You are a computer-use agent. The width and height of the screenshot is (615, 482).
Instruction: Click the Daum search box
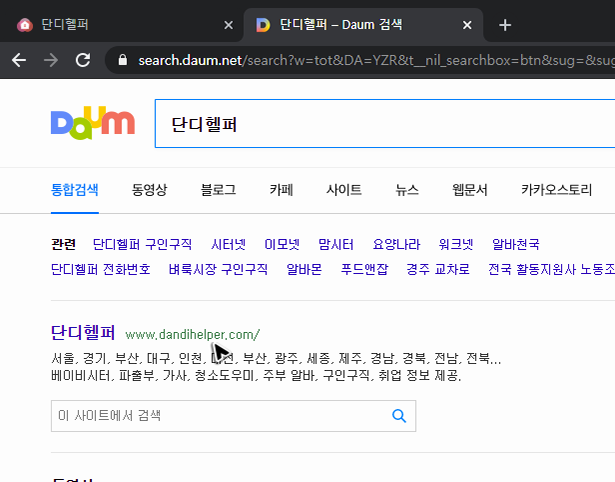pyautogui.click(x=385, y=124)
